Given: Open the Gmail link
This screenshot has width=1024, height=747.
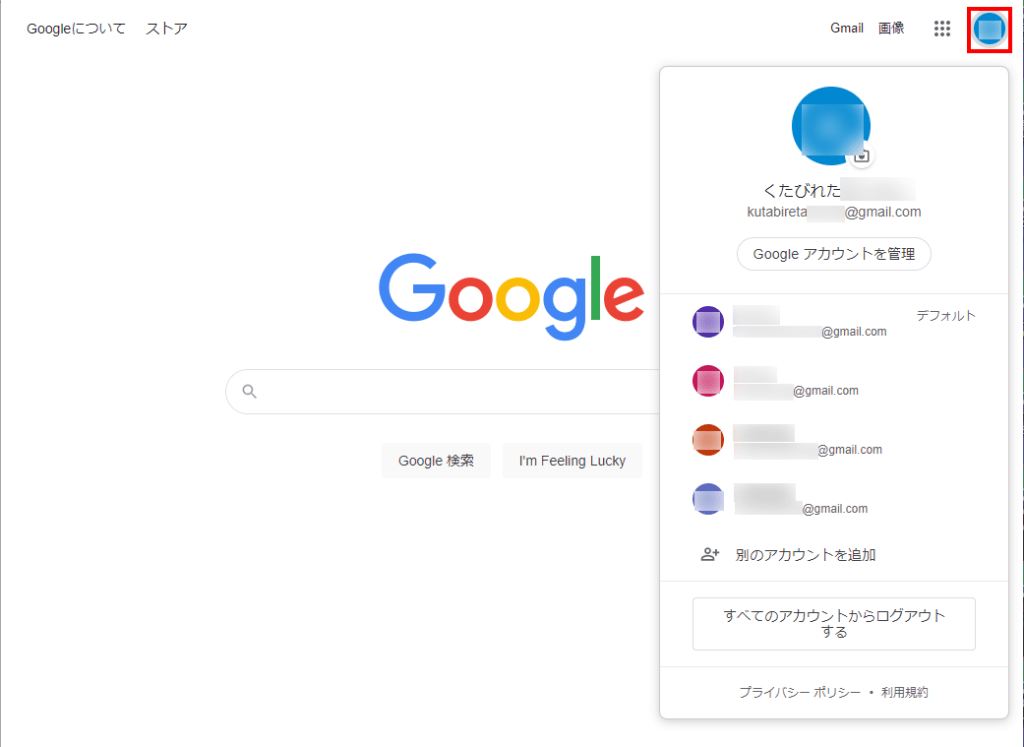Looking at the screenshot, I should coord(846,28).
